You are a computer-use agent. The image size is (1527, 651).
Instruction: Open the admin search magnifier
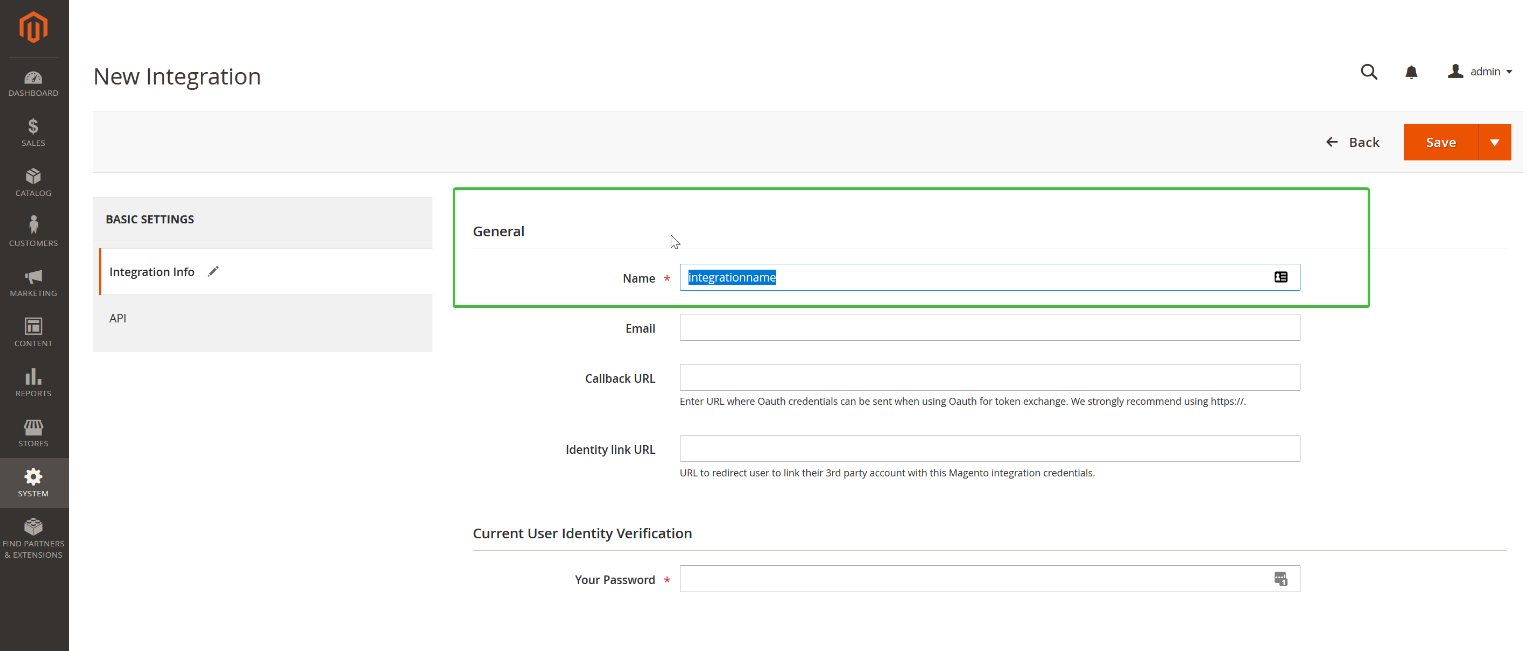(1369, 71)
